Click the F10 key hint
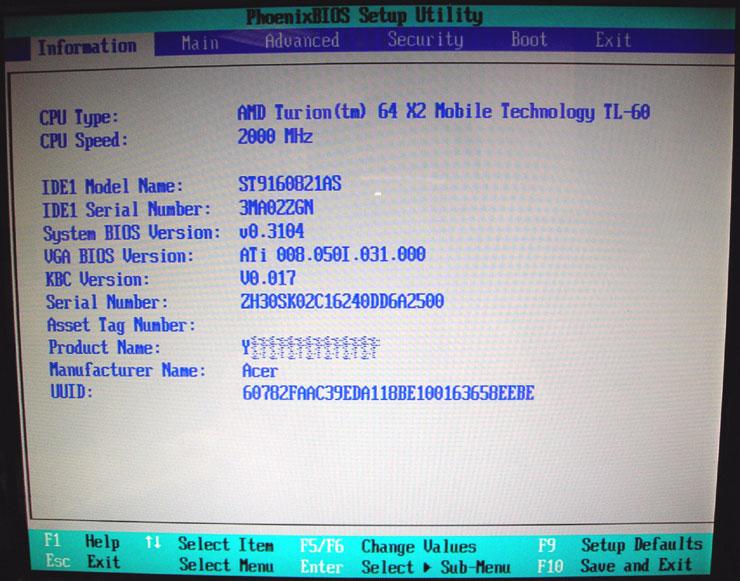 [550, 566]
